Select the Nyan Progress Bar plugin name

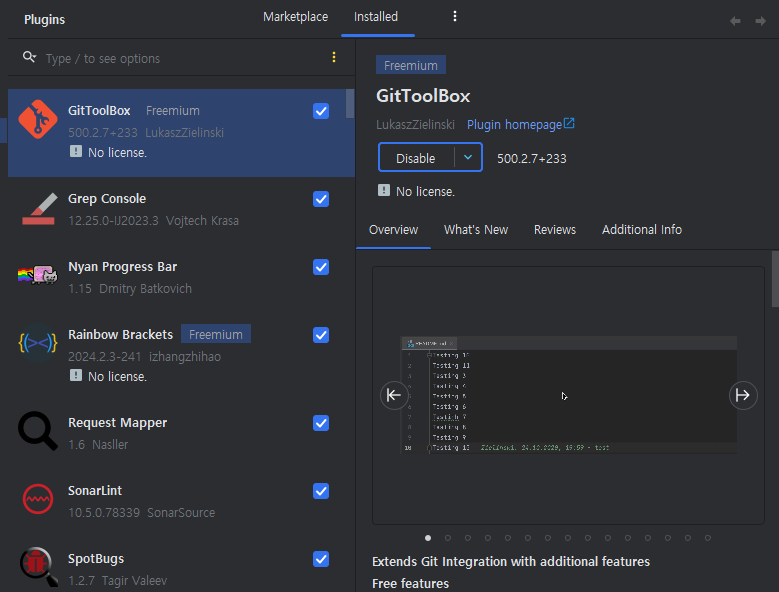coord(122,267)
